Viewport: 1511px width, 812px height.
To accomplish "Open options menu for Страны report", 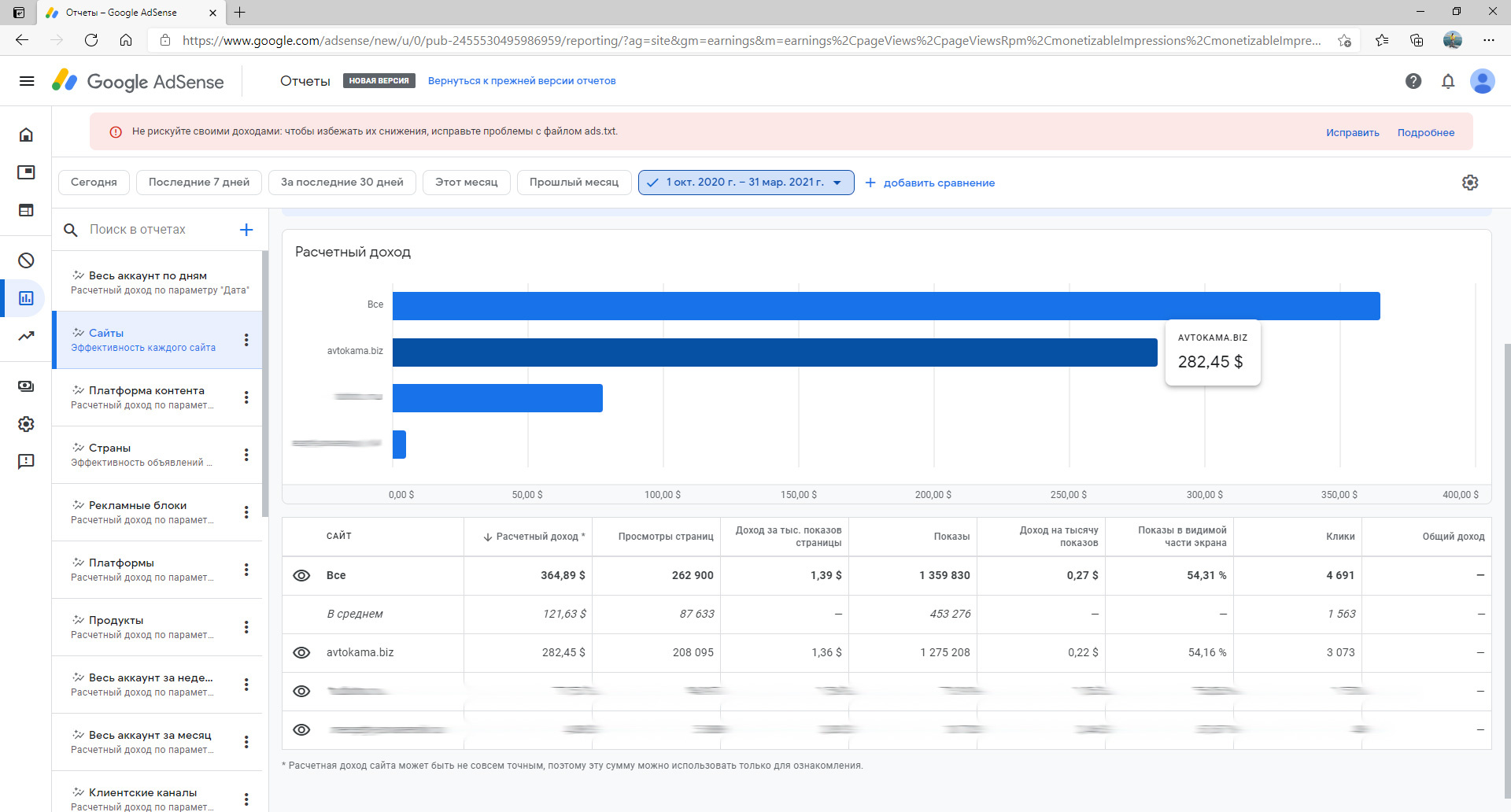I will 246,455.
